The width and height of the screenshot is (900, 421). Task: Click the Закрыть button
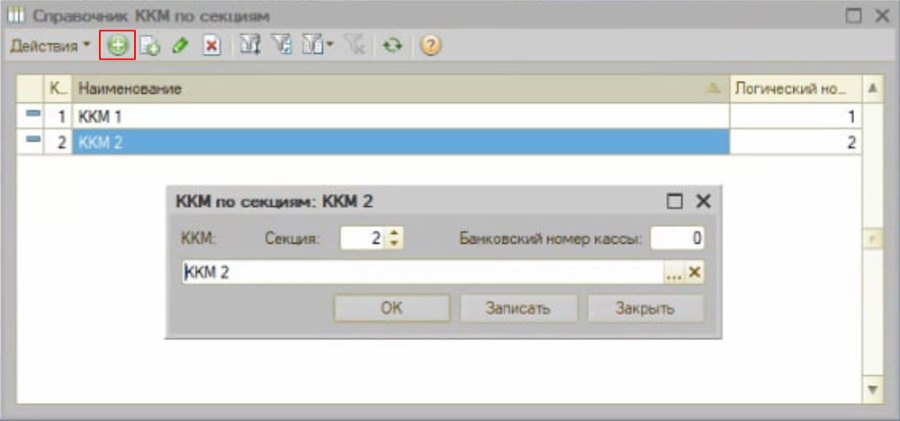(645, 308)
